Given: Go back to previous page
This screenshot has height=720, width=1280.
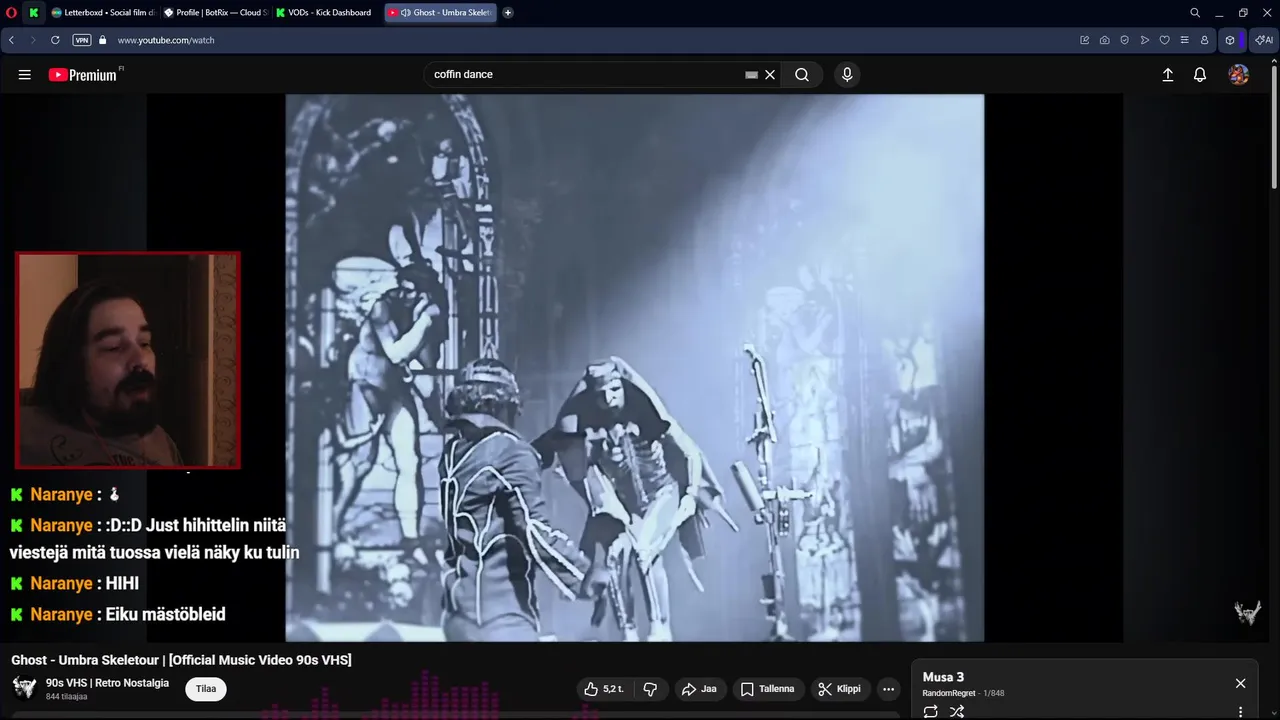Looking at the screenshot, I should (11, 40).
